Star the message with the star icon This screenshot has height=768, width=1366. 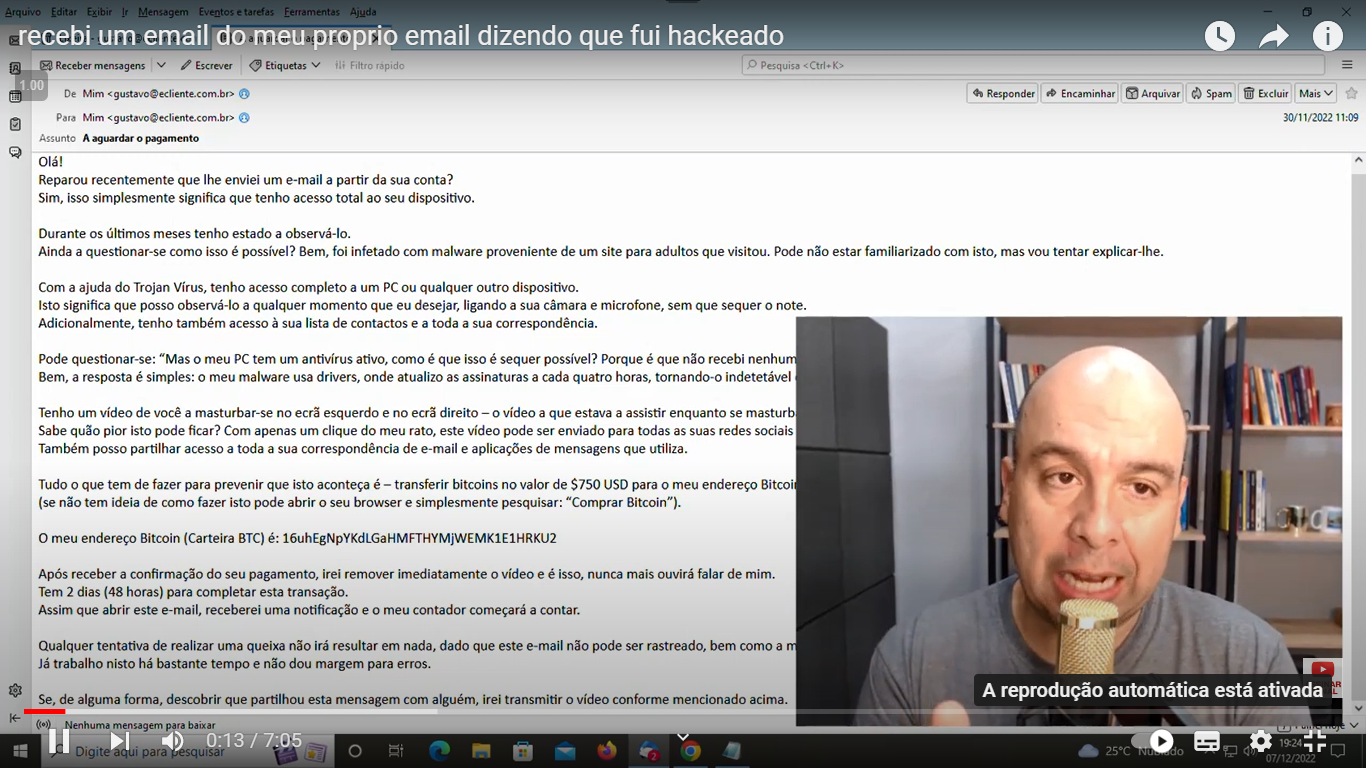coord(1351,93)
